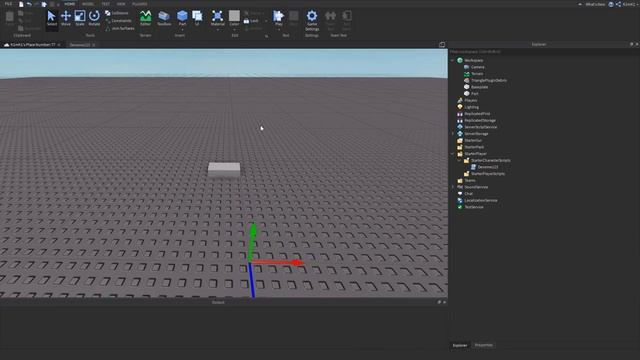The image size is (640, 360).
Task: Open the Toolbox panel
Action: tap(164, 18)
